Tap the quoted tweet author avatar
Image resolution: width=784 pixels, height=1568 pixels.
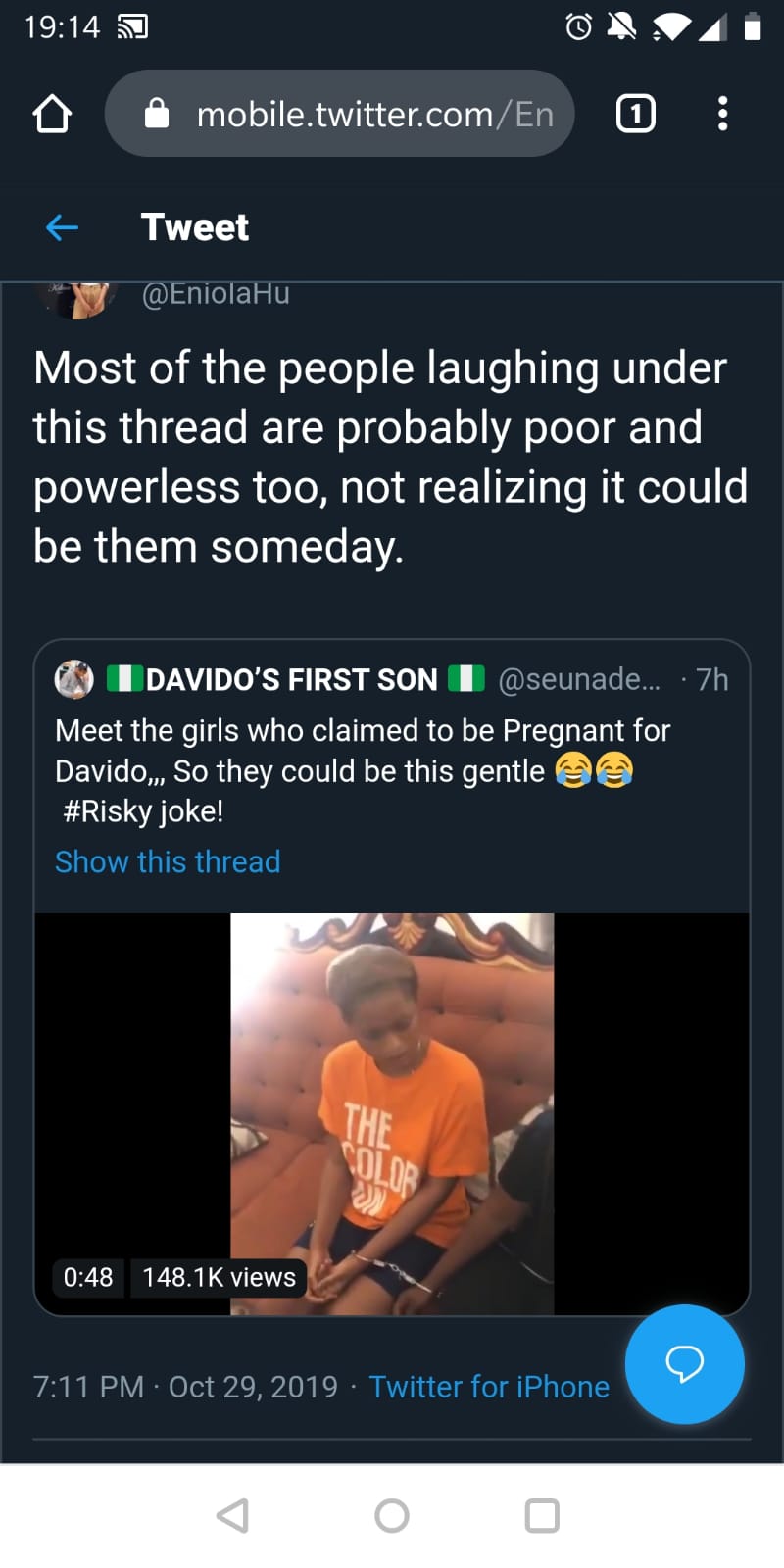pos(74,679)
